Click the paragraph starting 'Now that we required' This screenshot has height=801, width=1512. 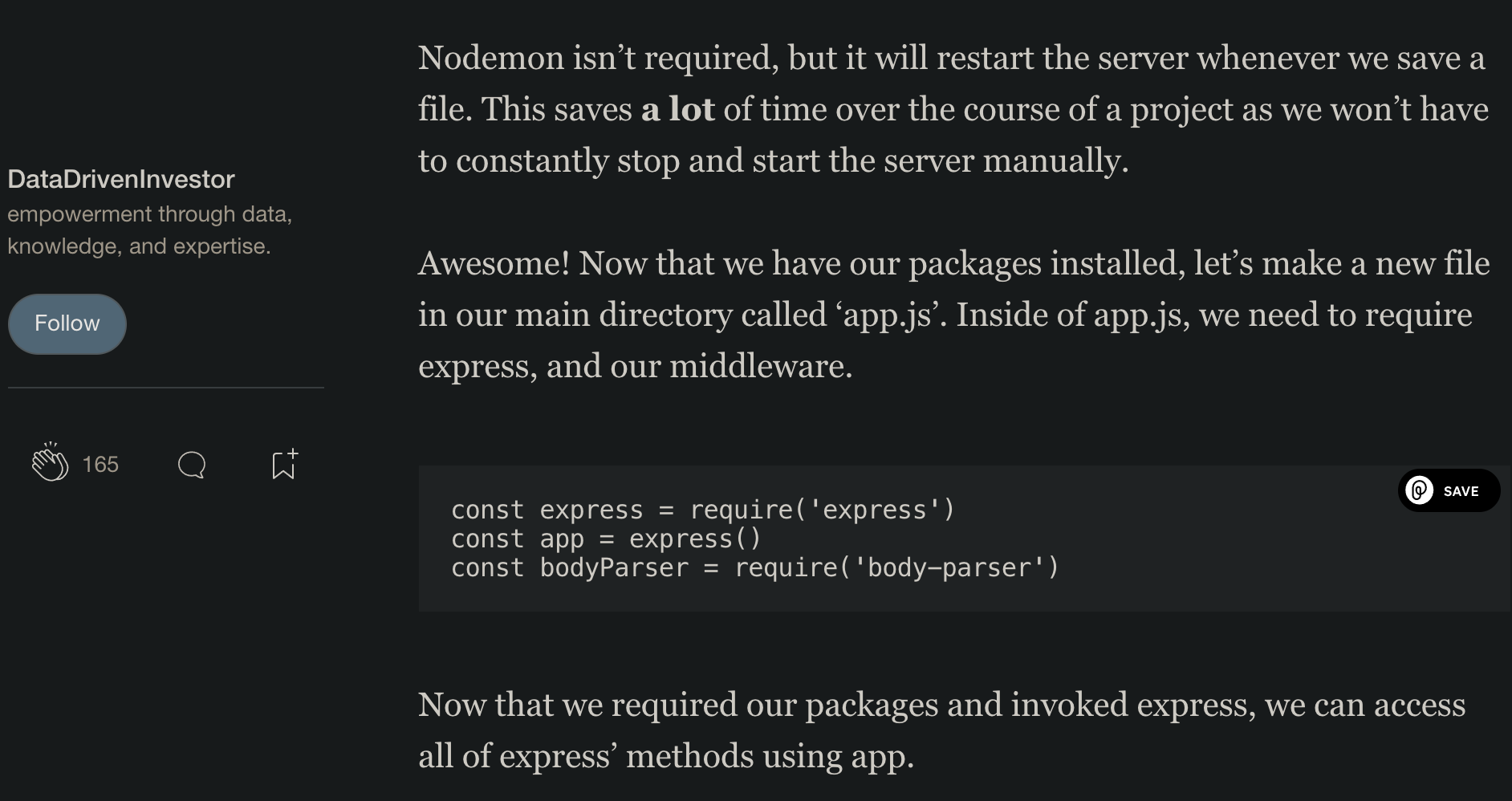[x=942, y=730]
